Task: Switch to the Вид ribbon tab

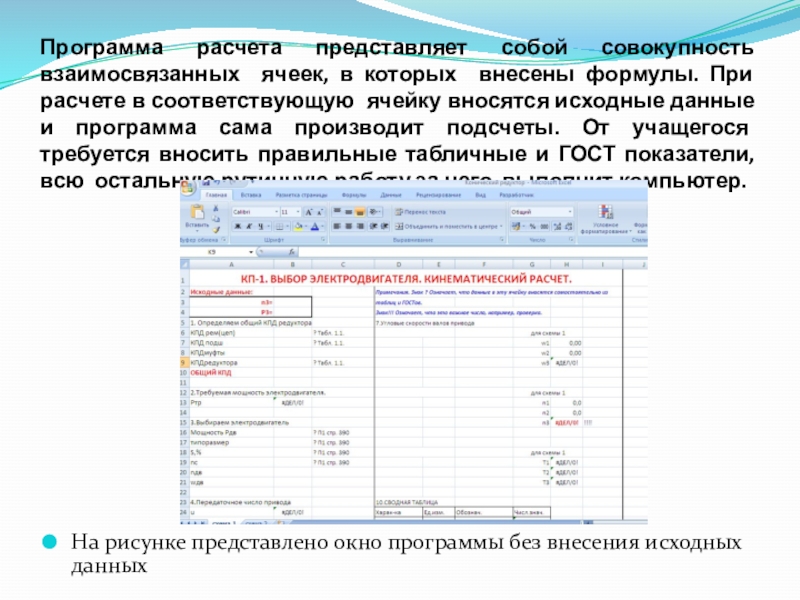Action: (480, 195)
